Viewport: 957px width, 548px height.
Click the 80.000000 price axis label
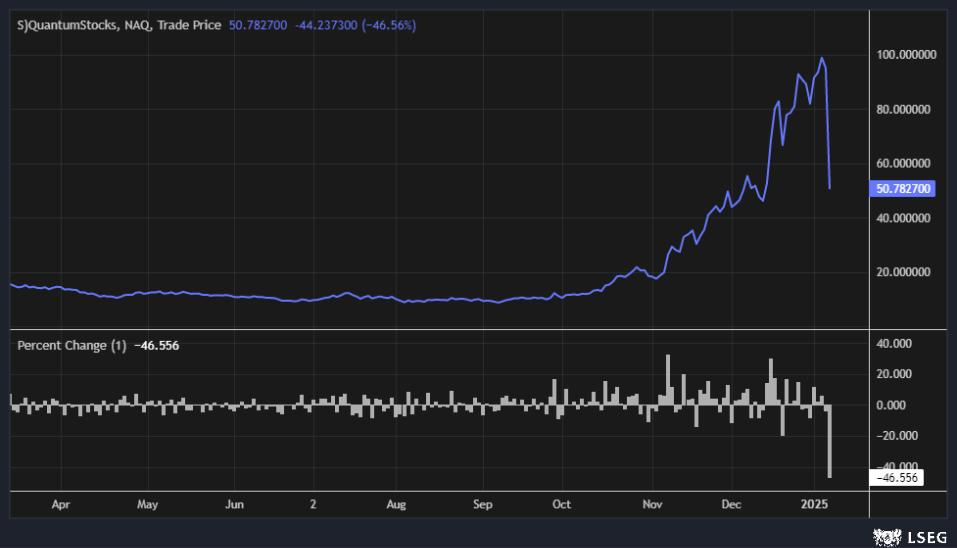coord(903,109)
